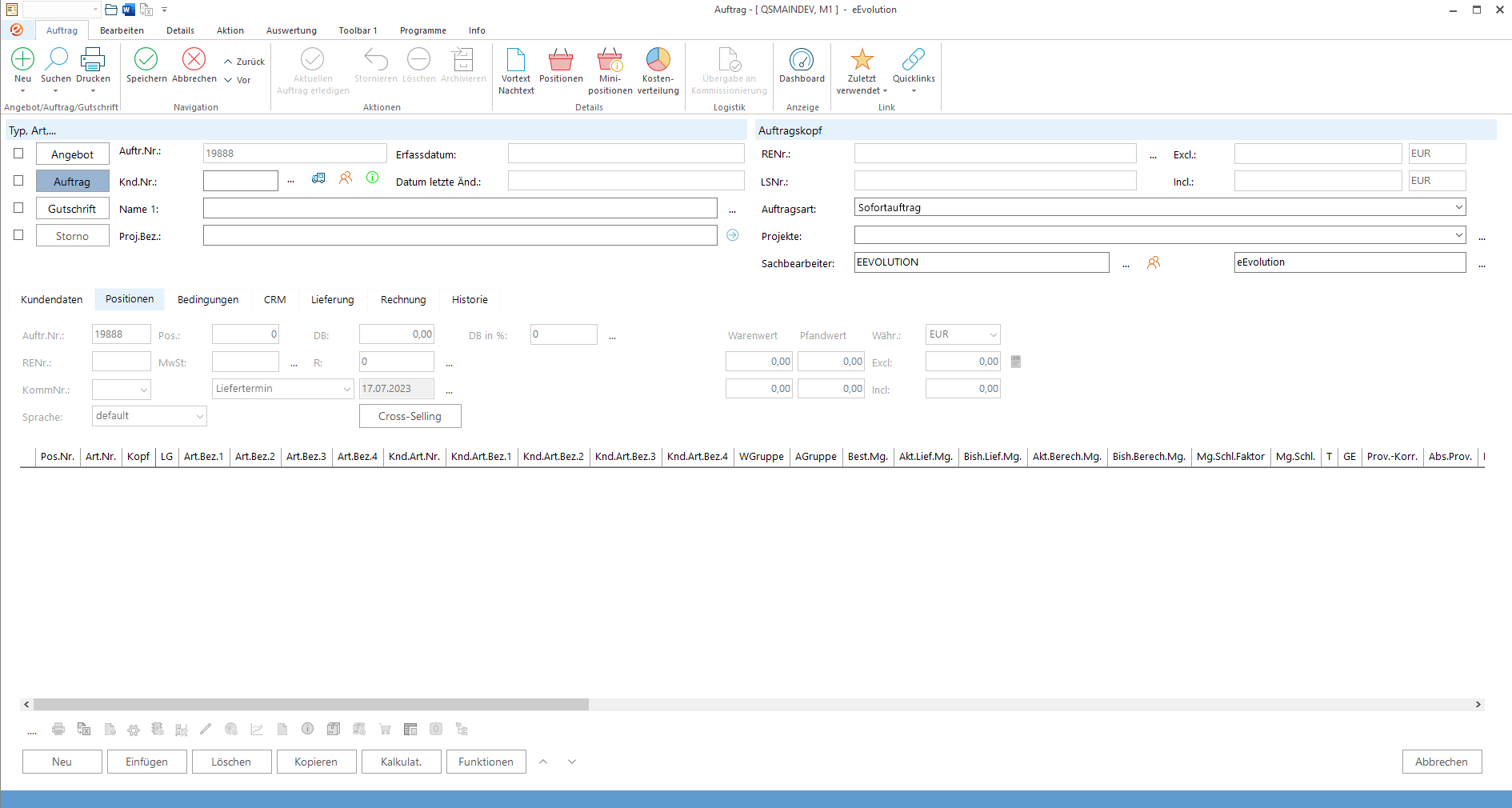The width and height of the screenshot is (1512, 808).
Task: Open Positionen basket icon in ribbon
Action: (561, 59)
